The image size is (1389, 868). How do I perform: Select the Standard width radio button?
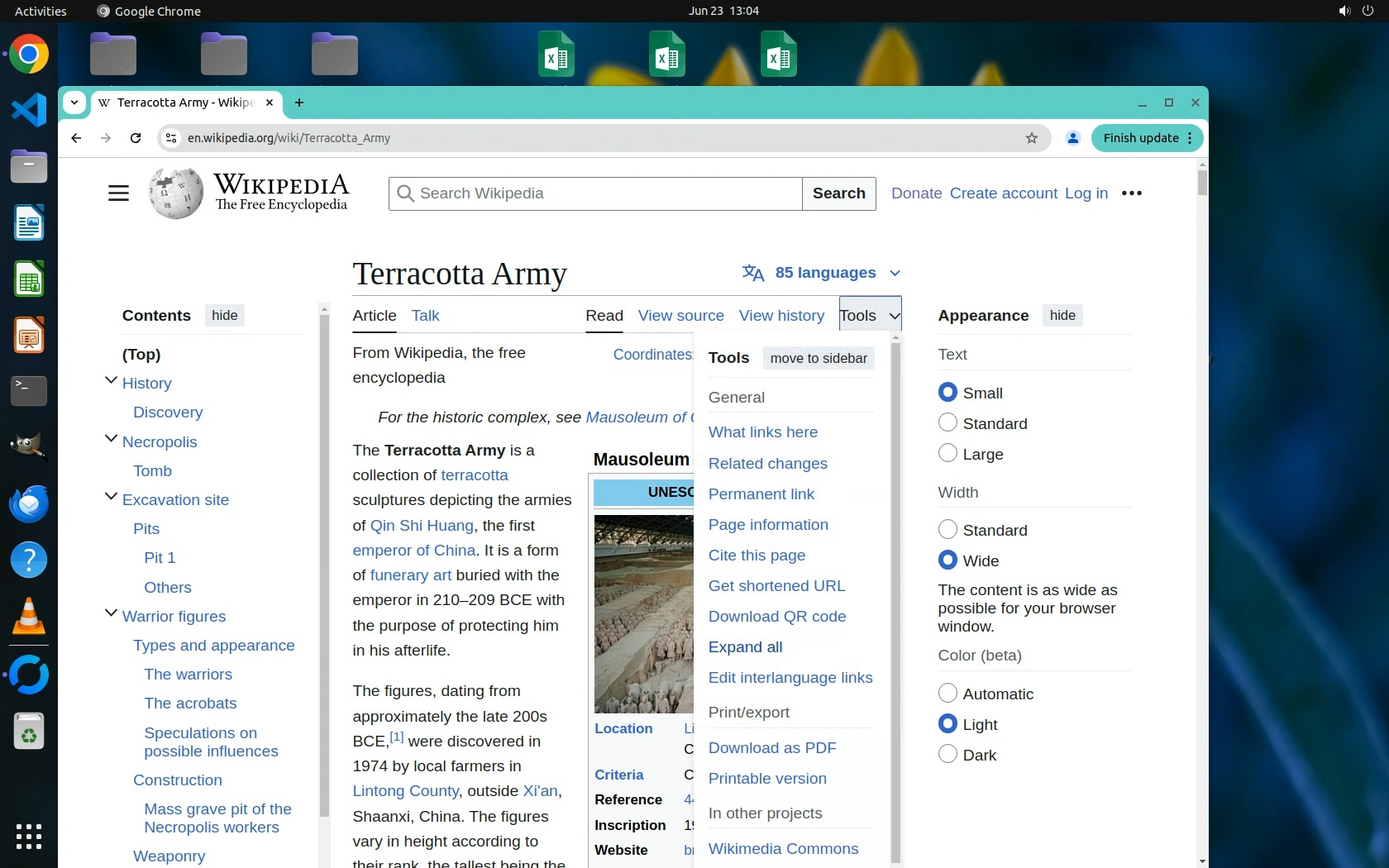pyautogui.click(x=947, y=530)
